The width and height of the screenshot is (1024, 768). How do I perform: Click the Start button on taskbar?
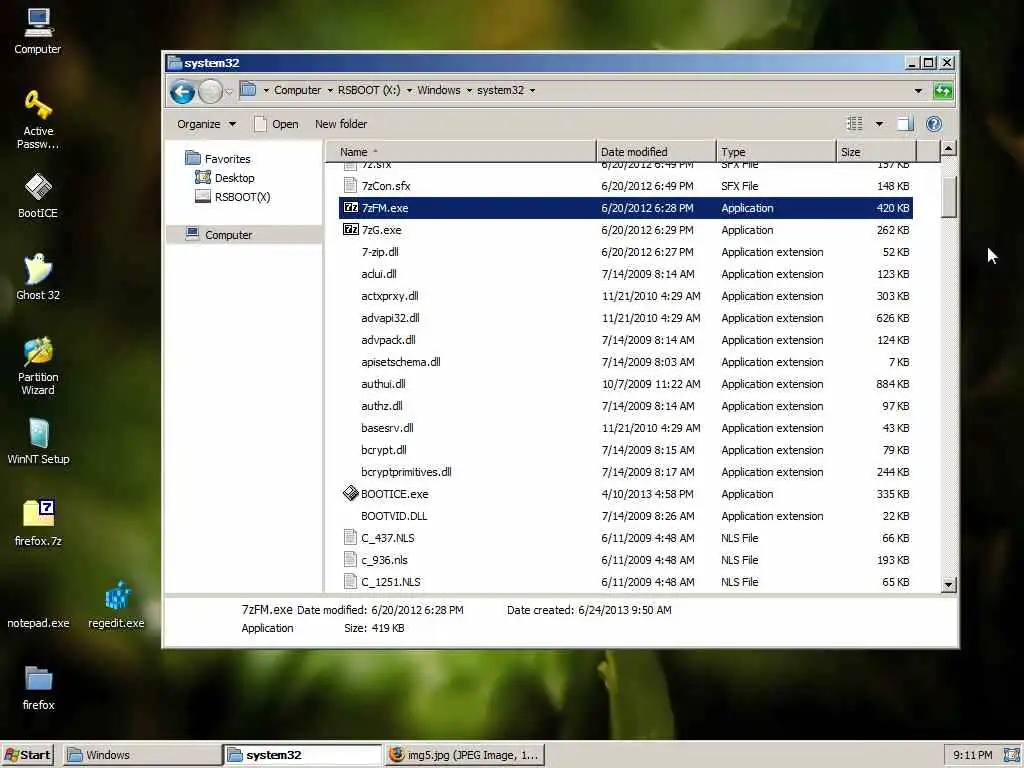coord(27,755)
